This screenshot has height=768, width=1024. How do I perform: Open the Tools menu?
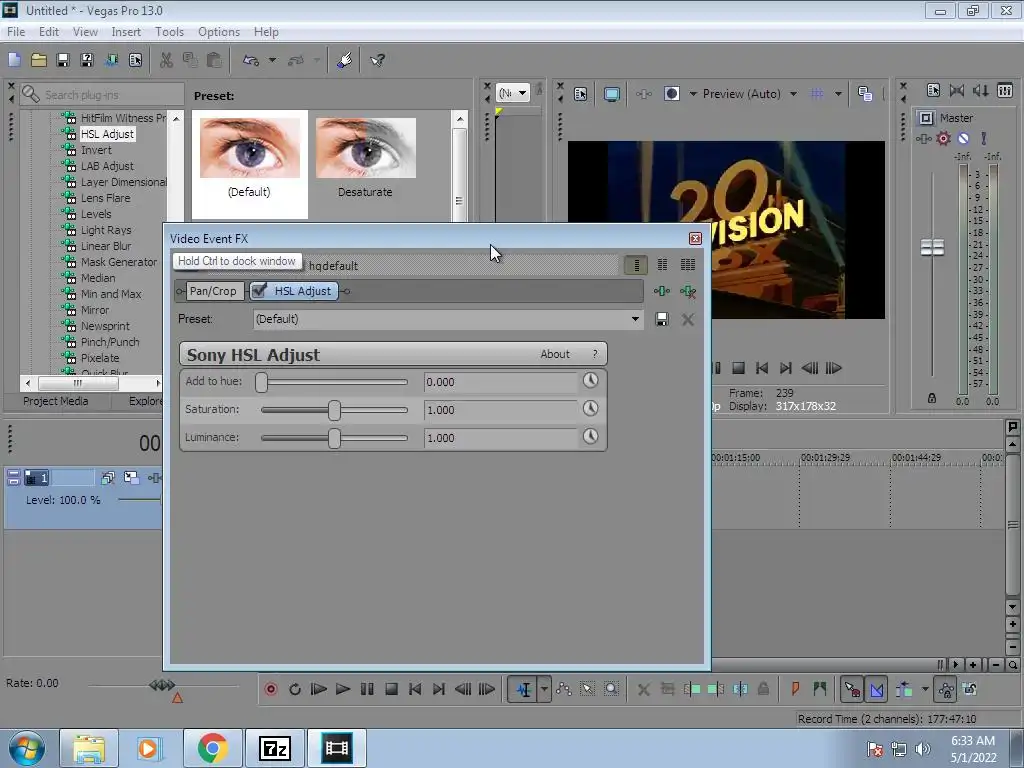[x=169, y=32]
